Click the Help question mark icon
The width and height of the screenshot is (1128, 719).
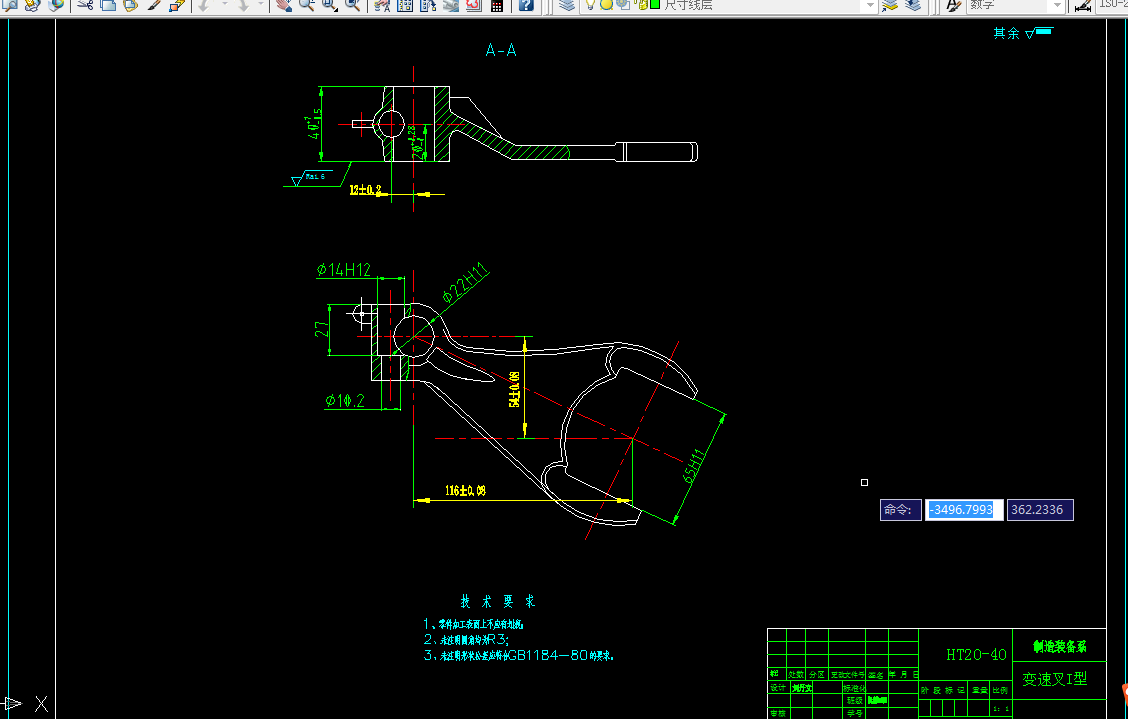(526, 4)
